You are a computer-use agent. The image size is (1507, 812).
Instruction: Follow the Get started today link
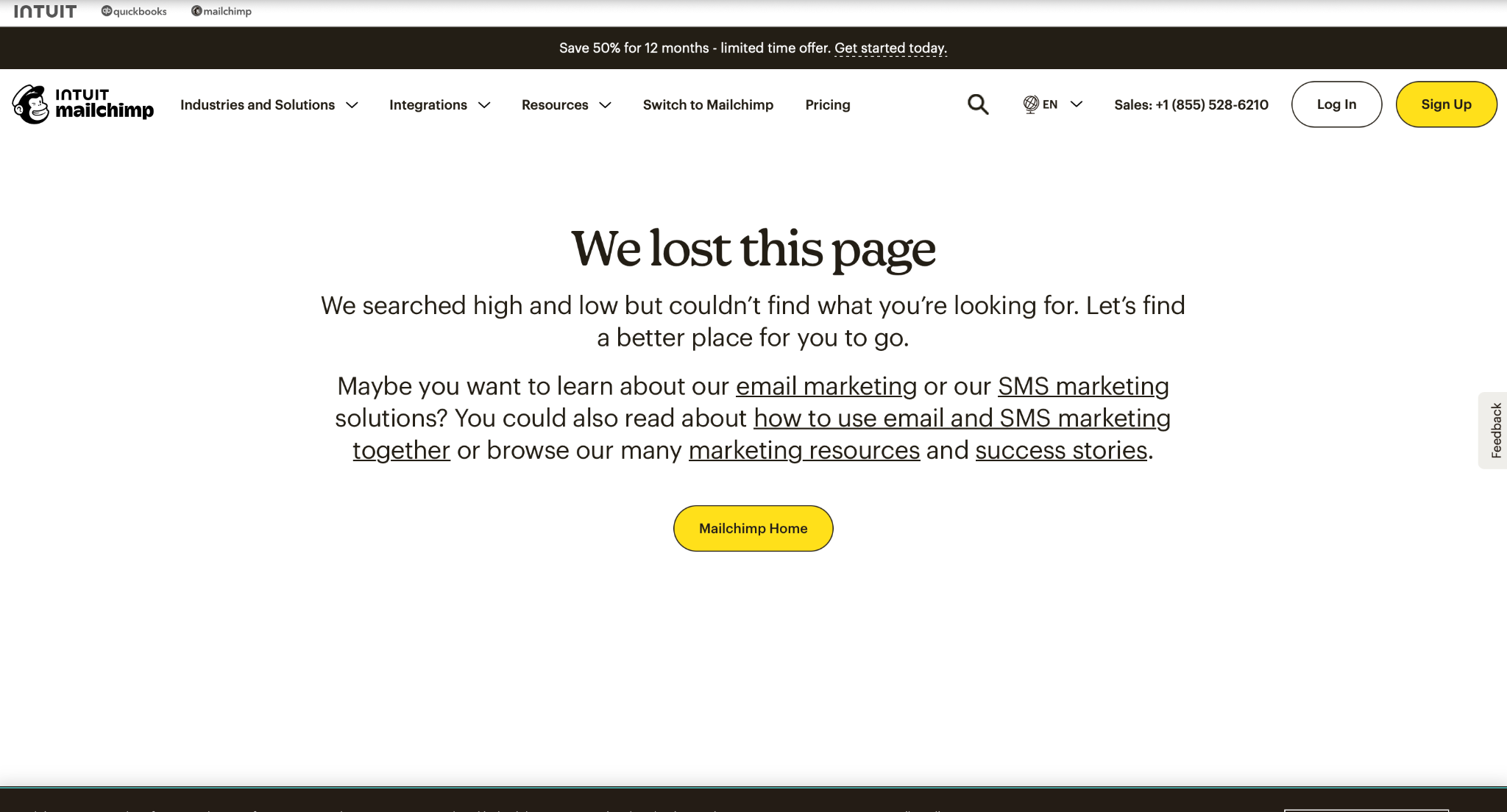pyautogui.click(x=890, y=48)
